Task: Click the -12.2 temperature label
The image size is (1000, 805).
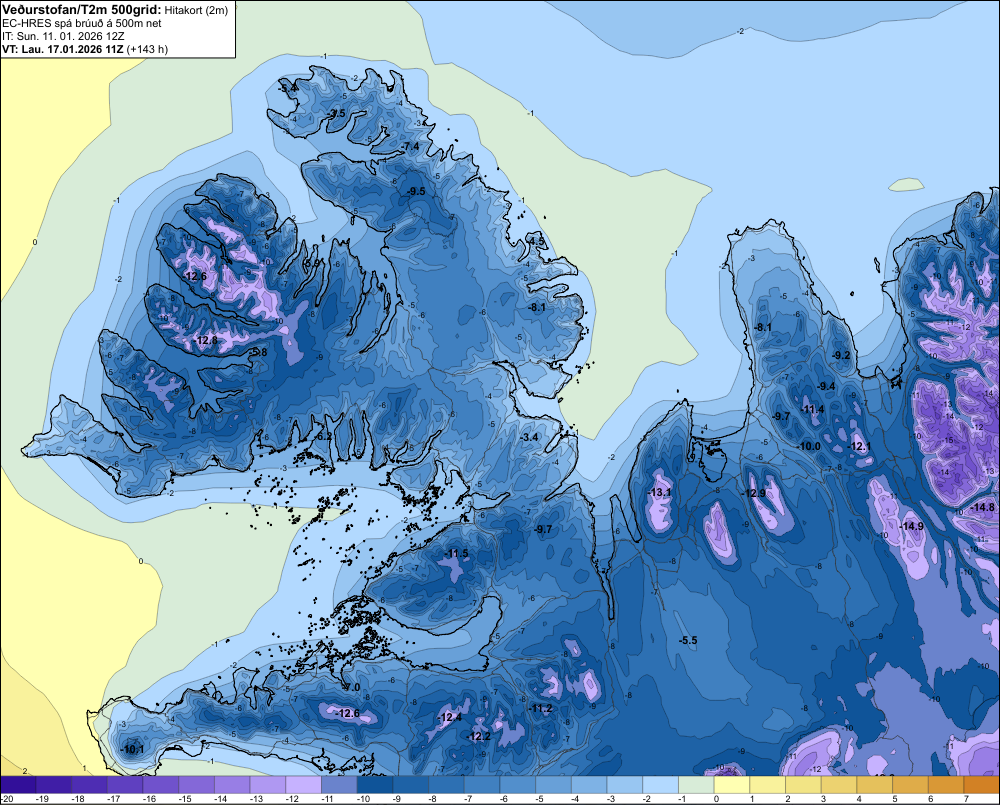Action: pos(478,737)
